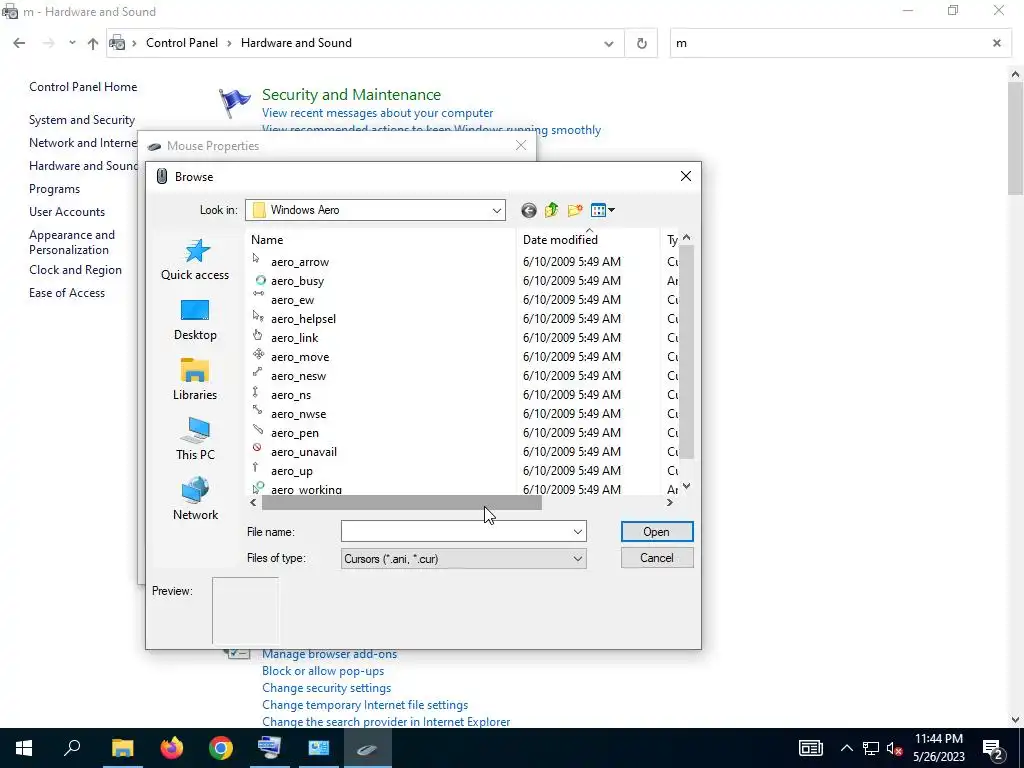The image size is (1024, 768).
Task: Go up one folder level
Action: 552,210
